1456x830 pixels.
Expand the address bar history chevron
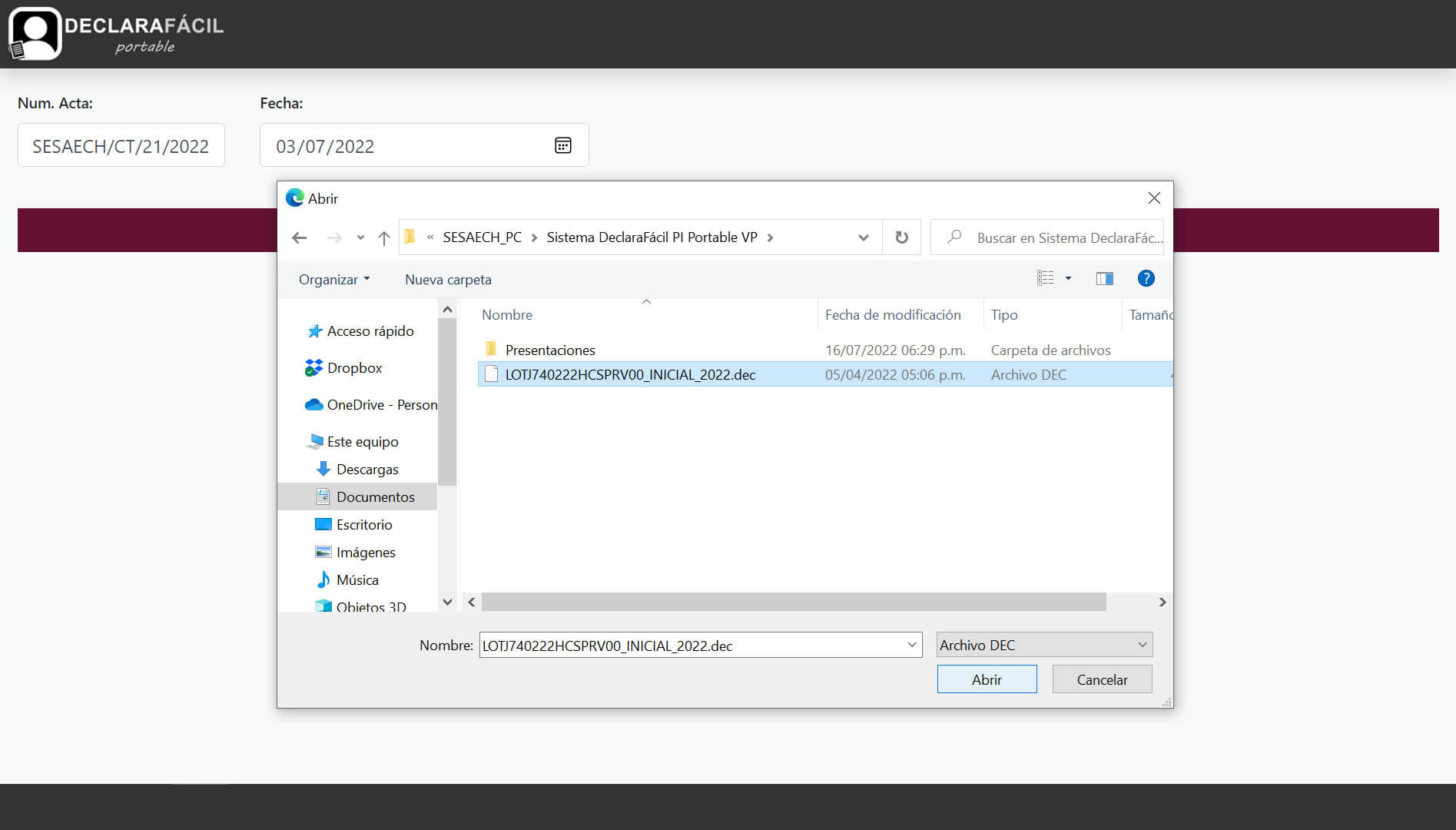[x=864, y=238]
